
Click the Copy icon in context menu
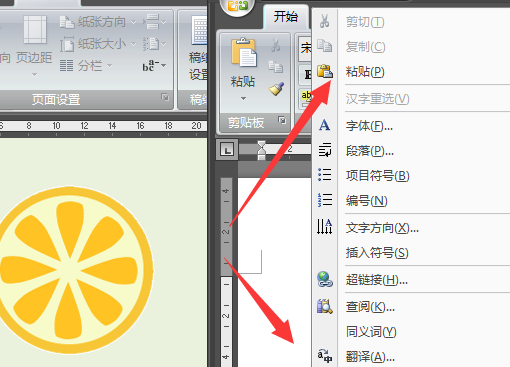[x=324, y=46]
